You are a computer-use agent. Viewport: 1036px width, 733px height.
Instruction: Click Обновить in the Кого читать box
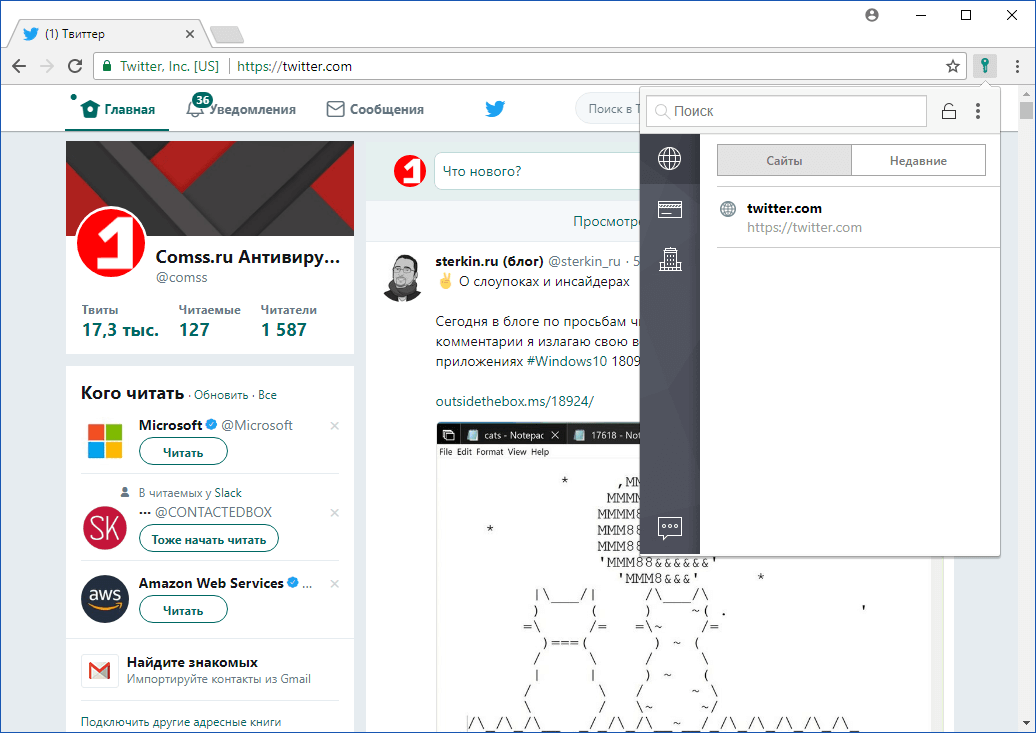tap(221, 395)
